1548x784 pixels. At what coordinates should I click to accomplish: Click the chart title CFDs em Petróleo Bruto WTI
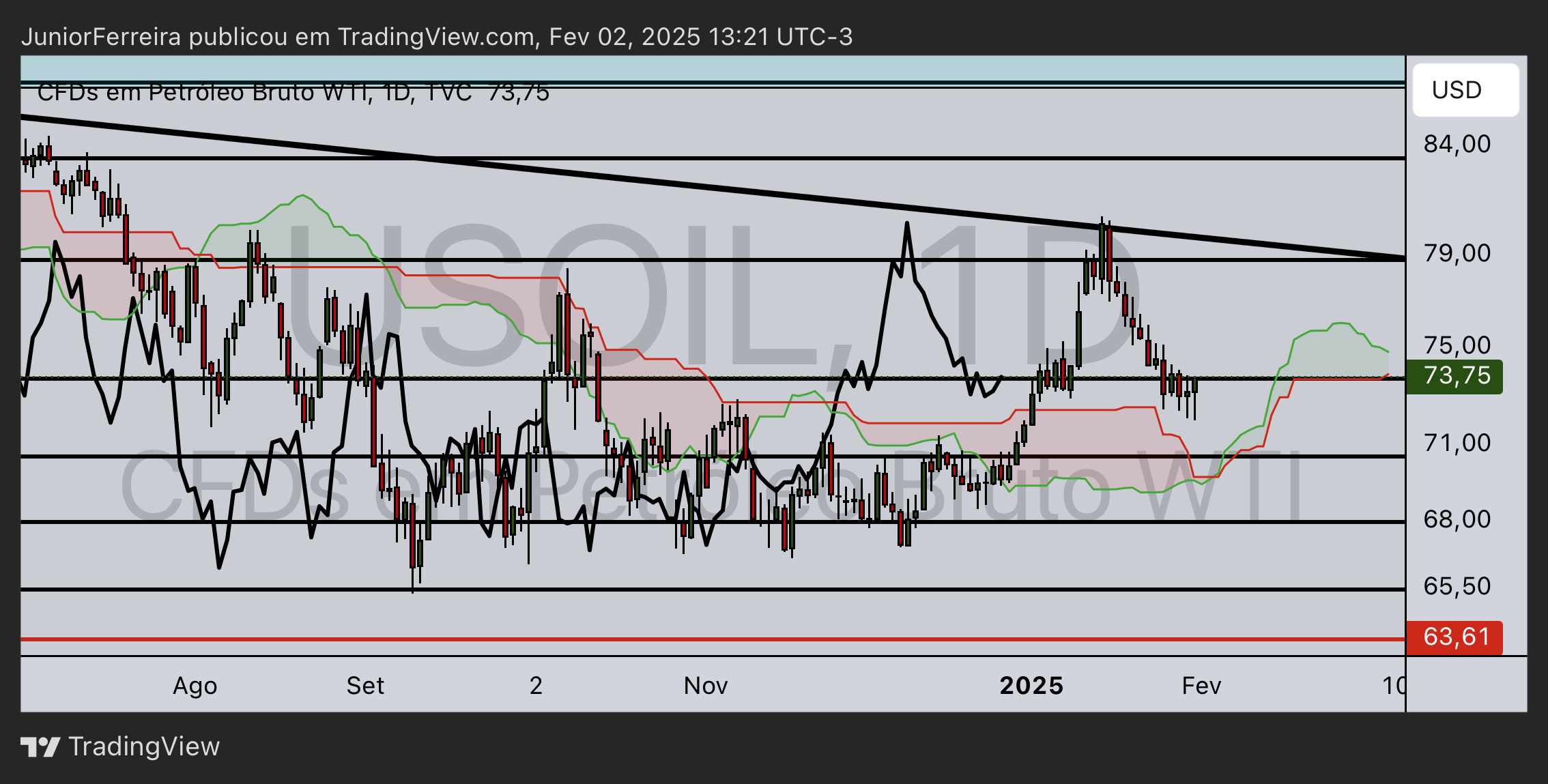pos(203,92)
